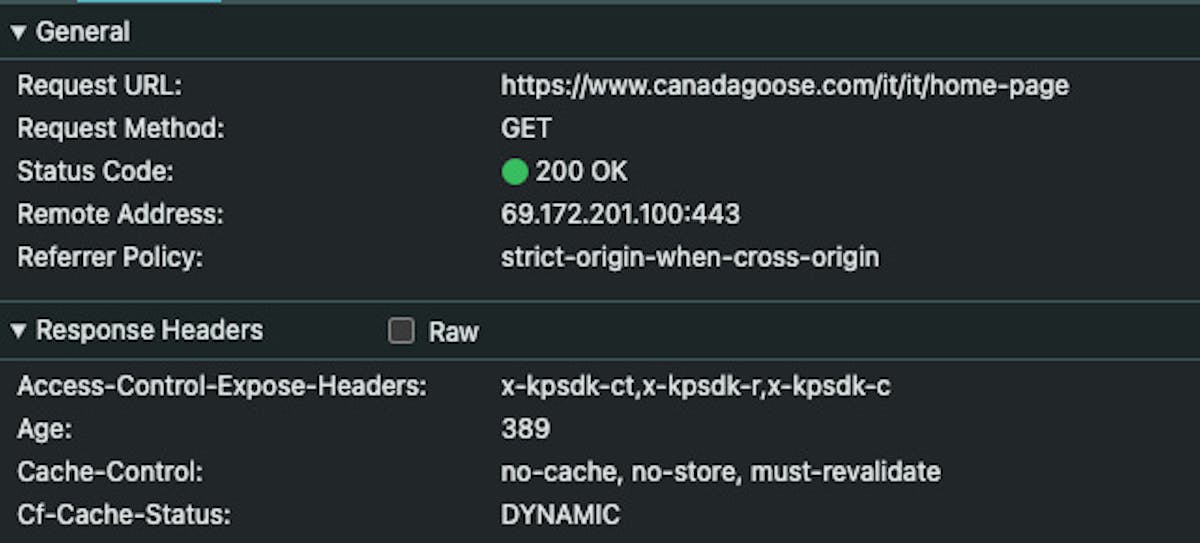Click the Access-Control-Expose-Headers label

tap(222, 387)
